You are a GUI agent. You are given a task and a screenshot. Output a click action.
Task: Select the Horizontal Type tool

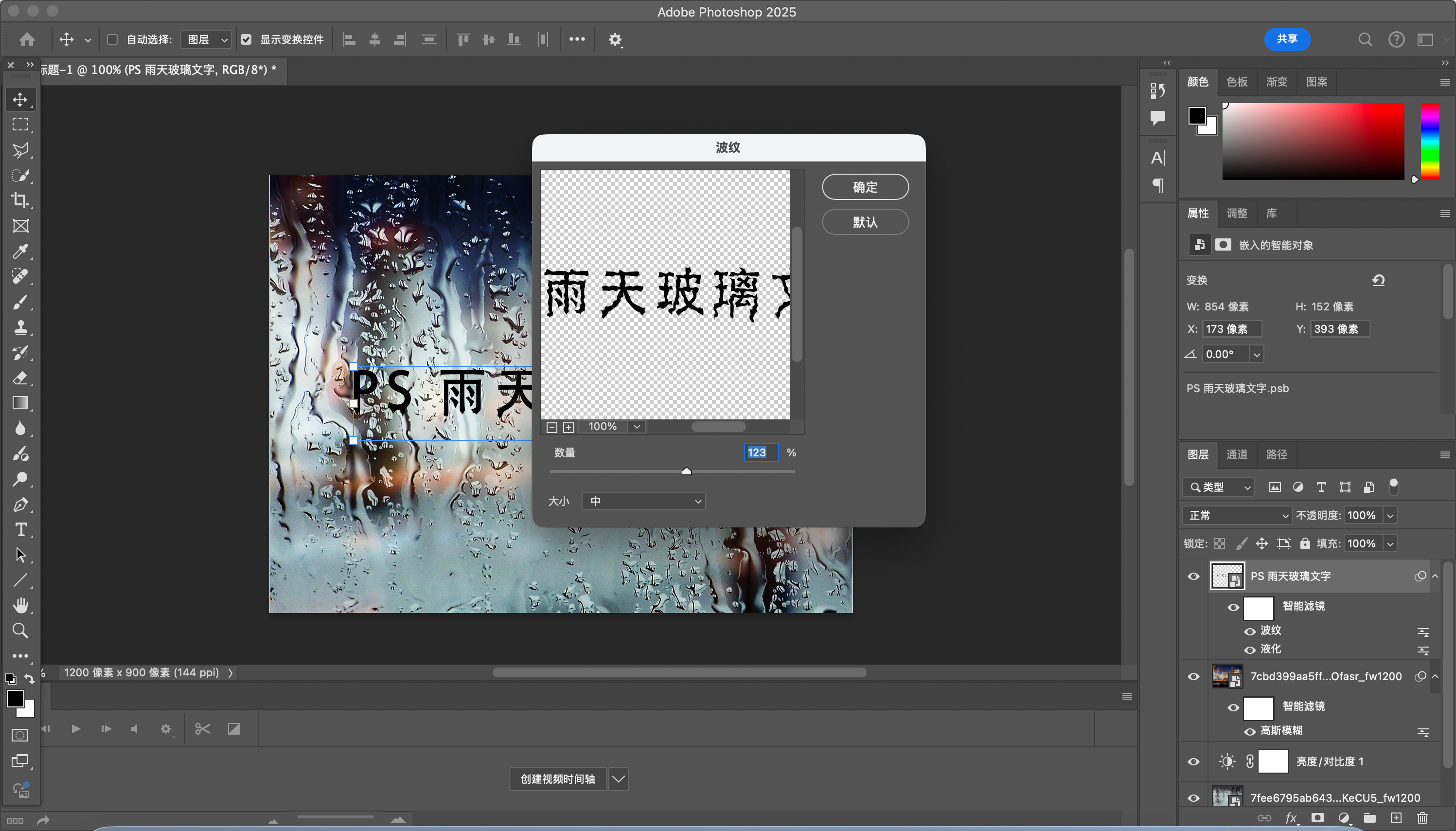[x=20, y=530]
